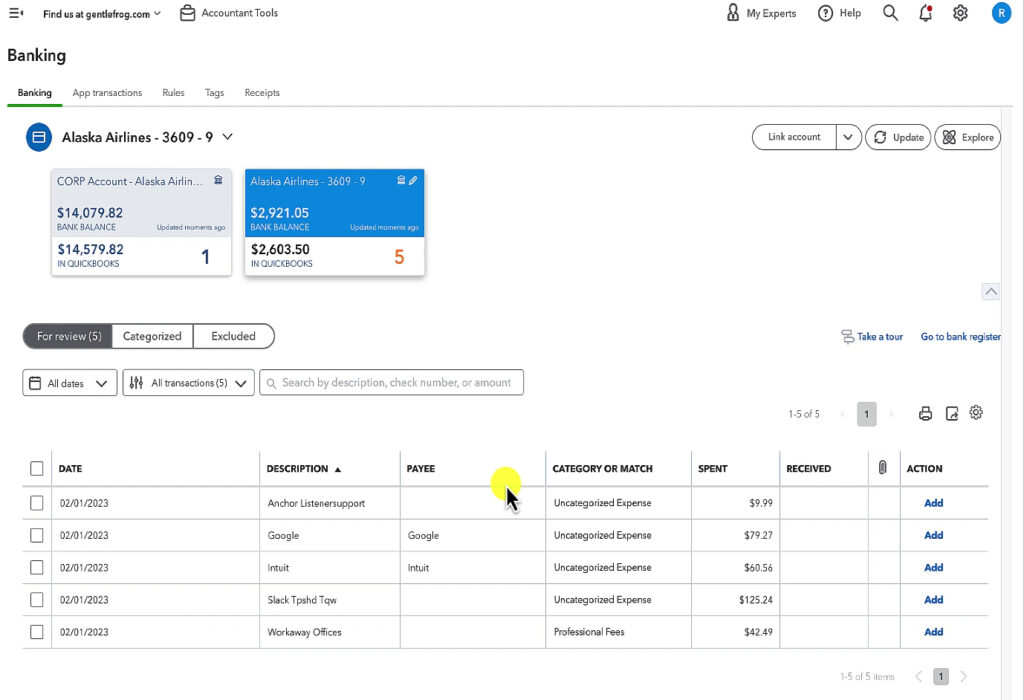Check the checkbox on the Google transaction row

(x=36, y=535)
